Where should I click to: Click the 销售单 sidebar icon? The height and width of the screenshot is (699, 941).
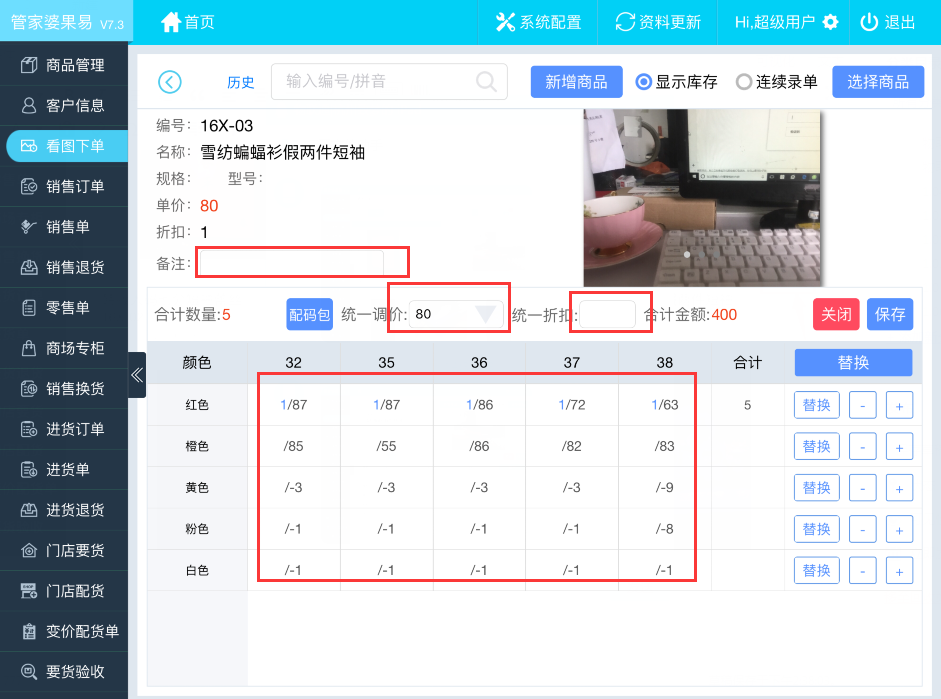[x=29, y=227]
